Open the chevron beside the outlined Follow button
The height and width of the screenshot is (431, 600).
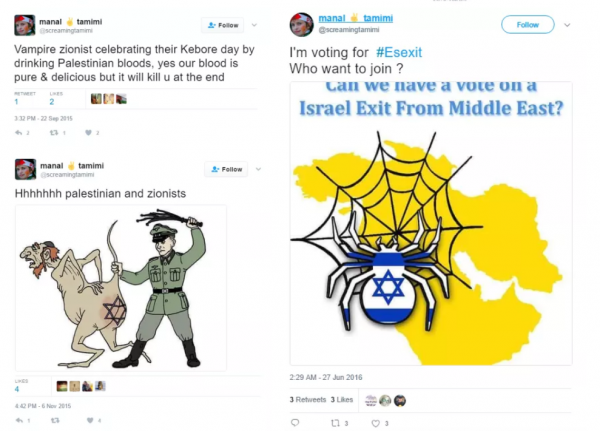[567, 25]
